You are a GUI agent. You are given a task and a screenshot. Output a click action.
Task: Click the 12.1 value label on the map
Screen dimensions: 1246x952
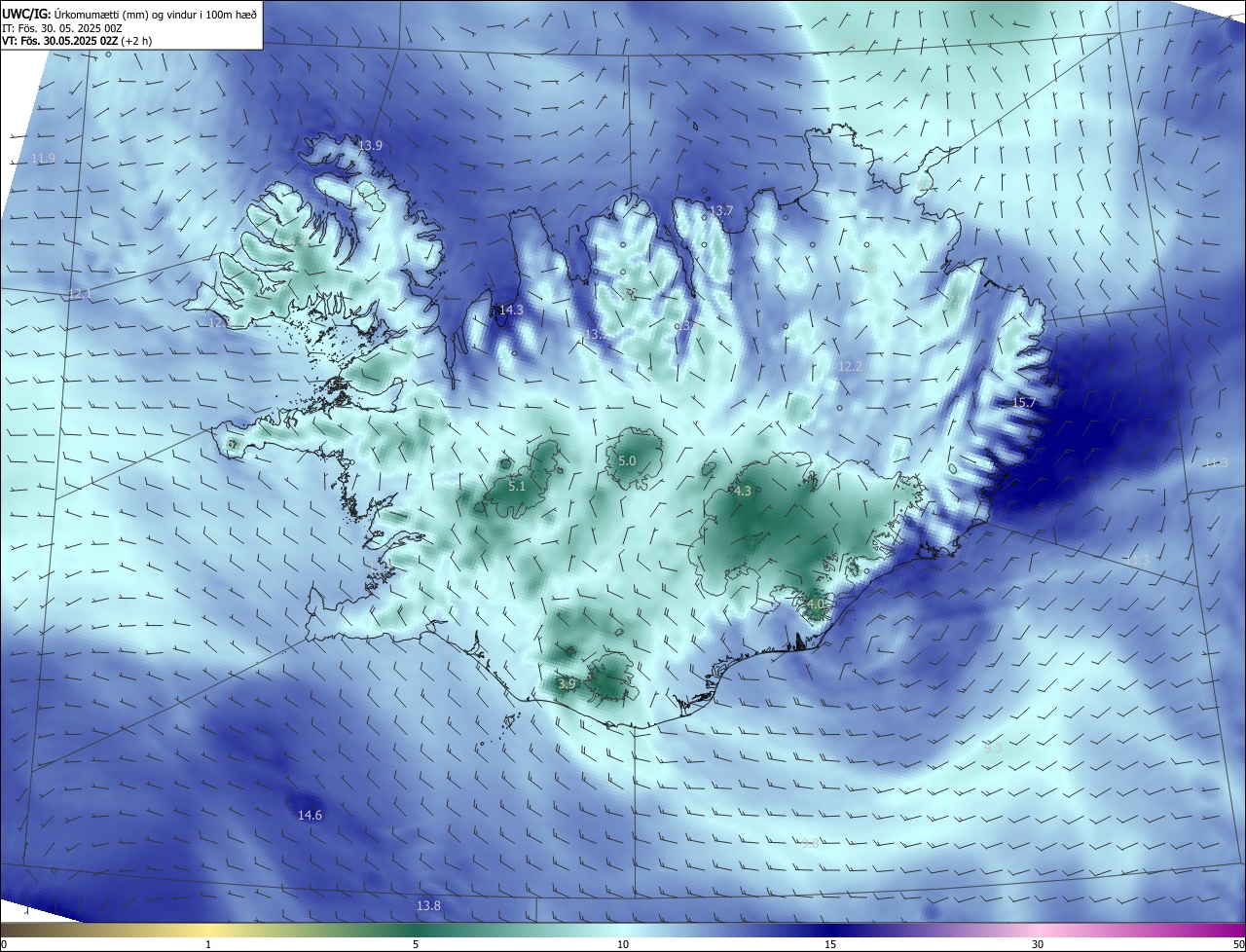80,294
